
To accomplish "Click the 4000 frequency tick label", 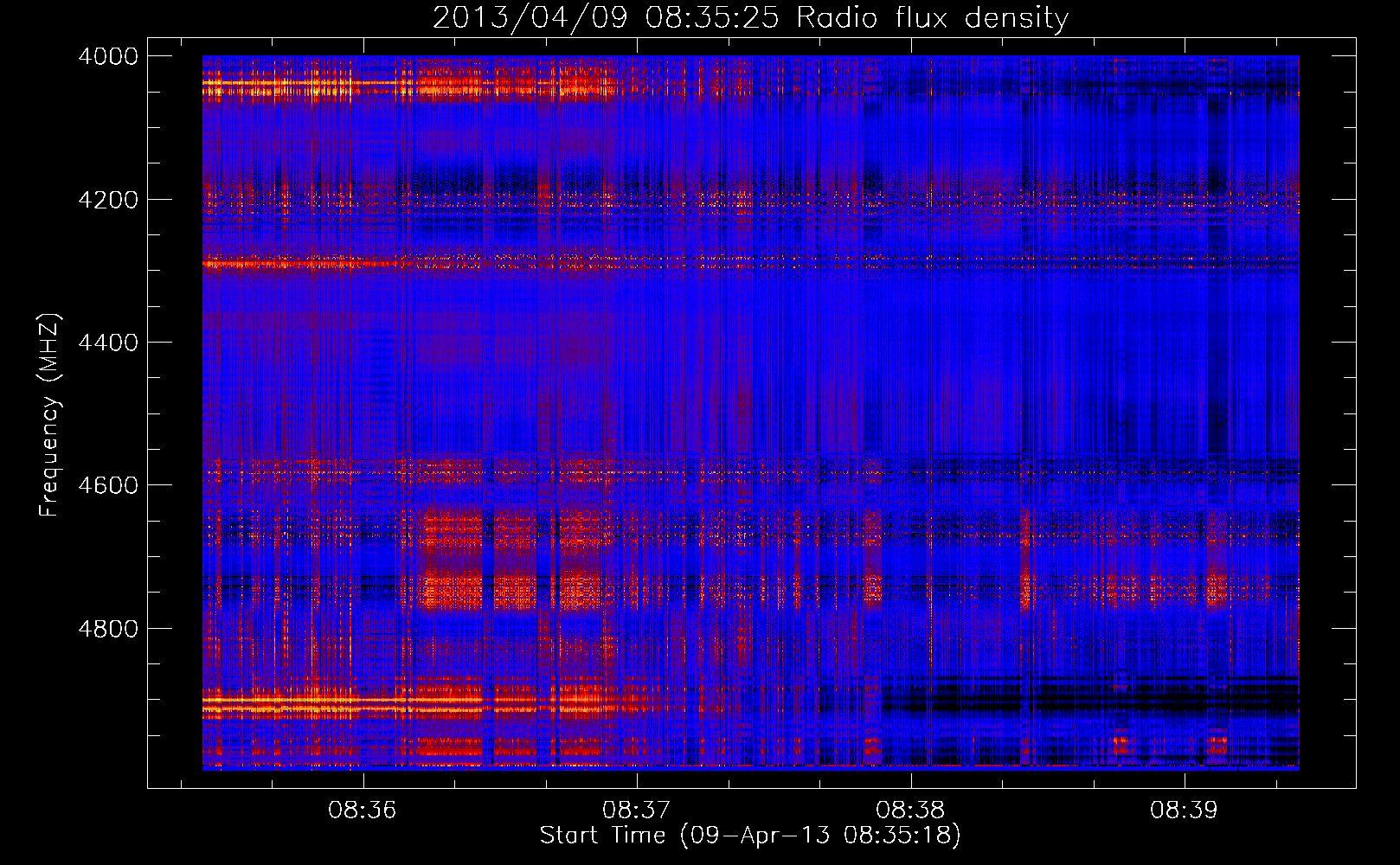I will tap(108, 56).
